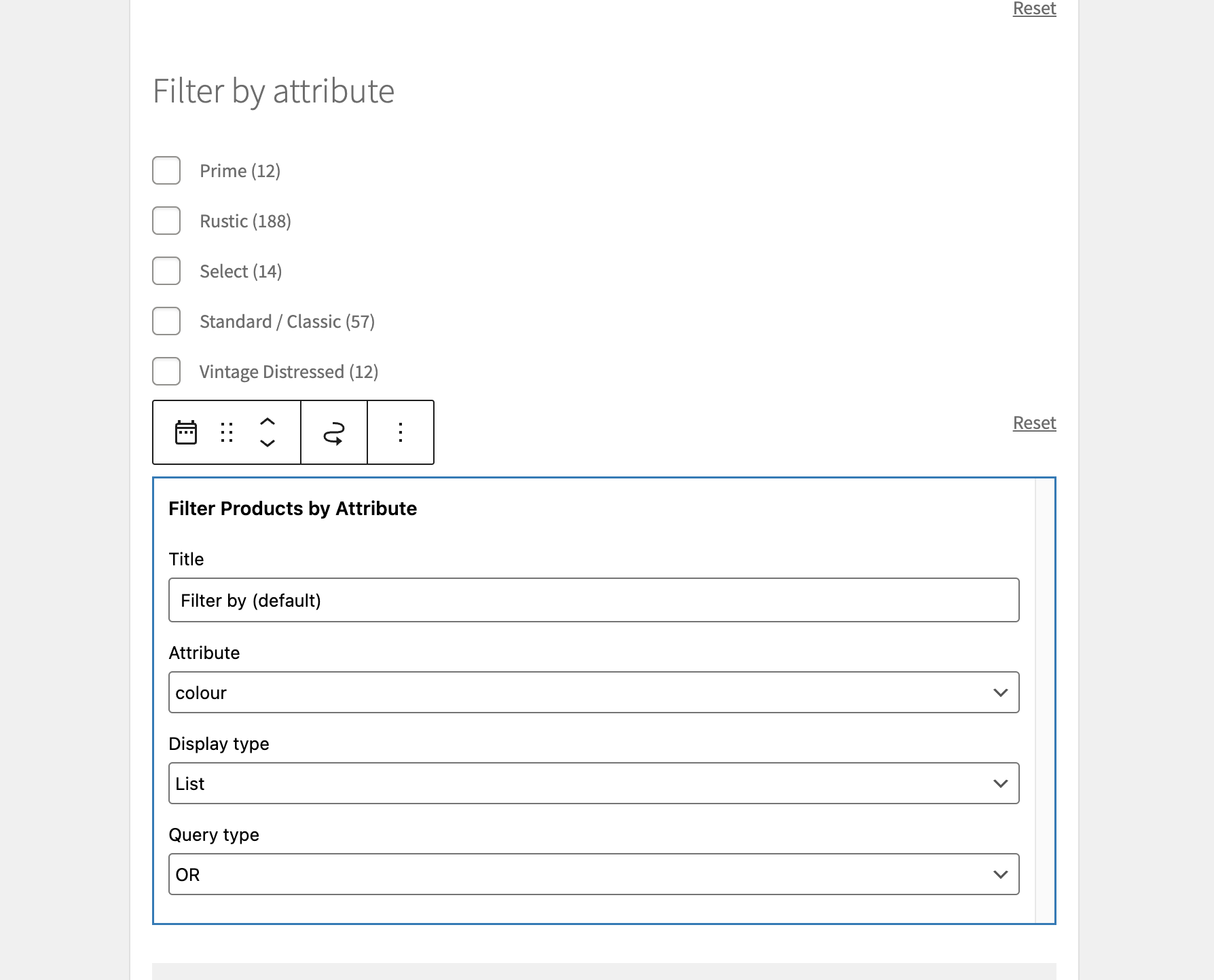The image size is (1214, 980).
Task: Click the legacy widget calendar block icon
Action: point(186,432)
